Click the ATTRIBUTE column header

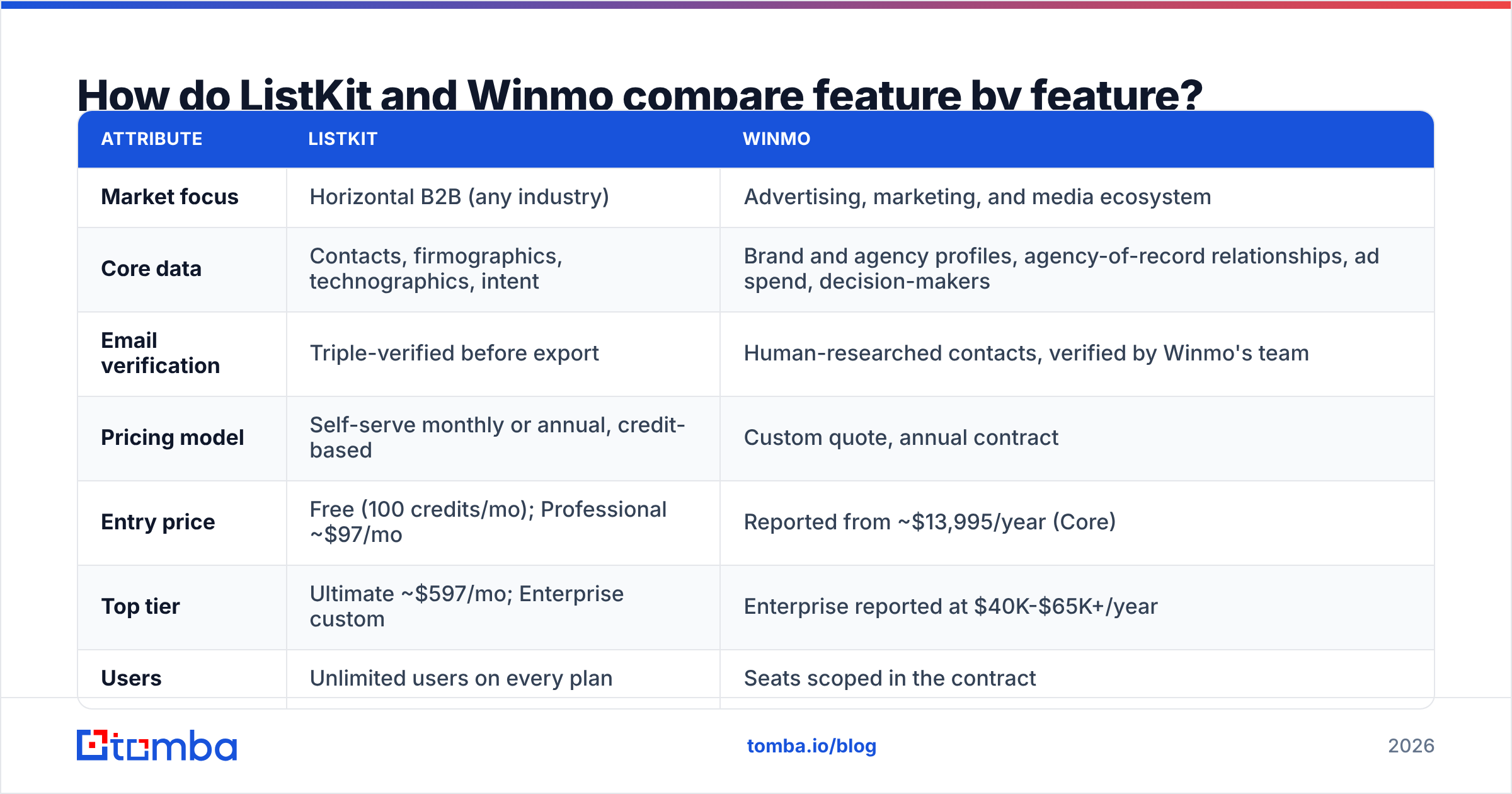coord(152,139)
